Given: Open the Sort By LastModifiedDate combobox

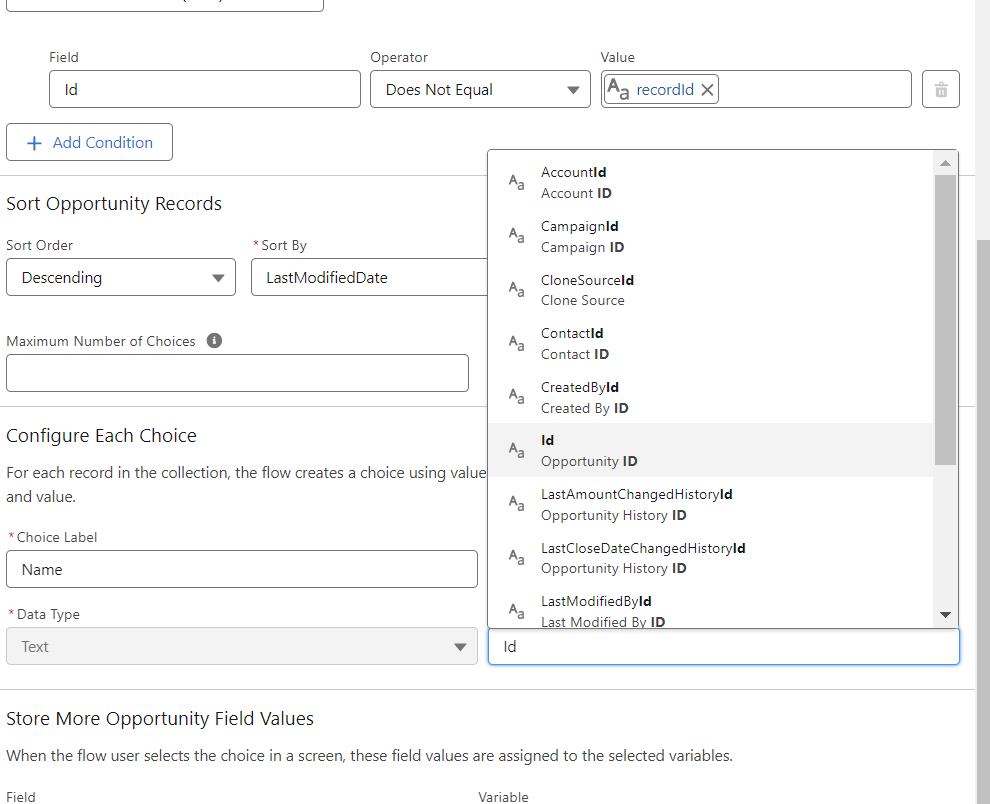Looking at the screenshot, I should 369,277.
